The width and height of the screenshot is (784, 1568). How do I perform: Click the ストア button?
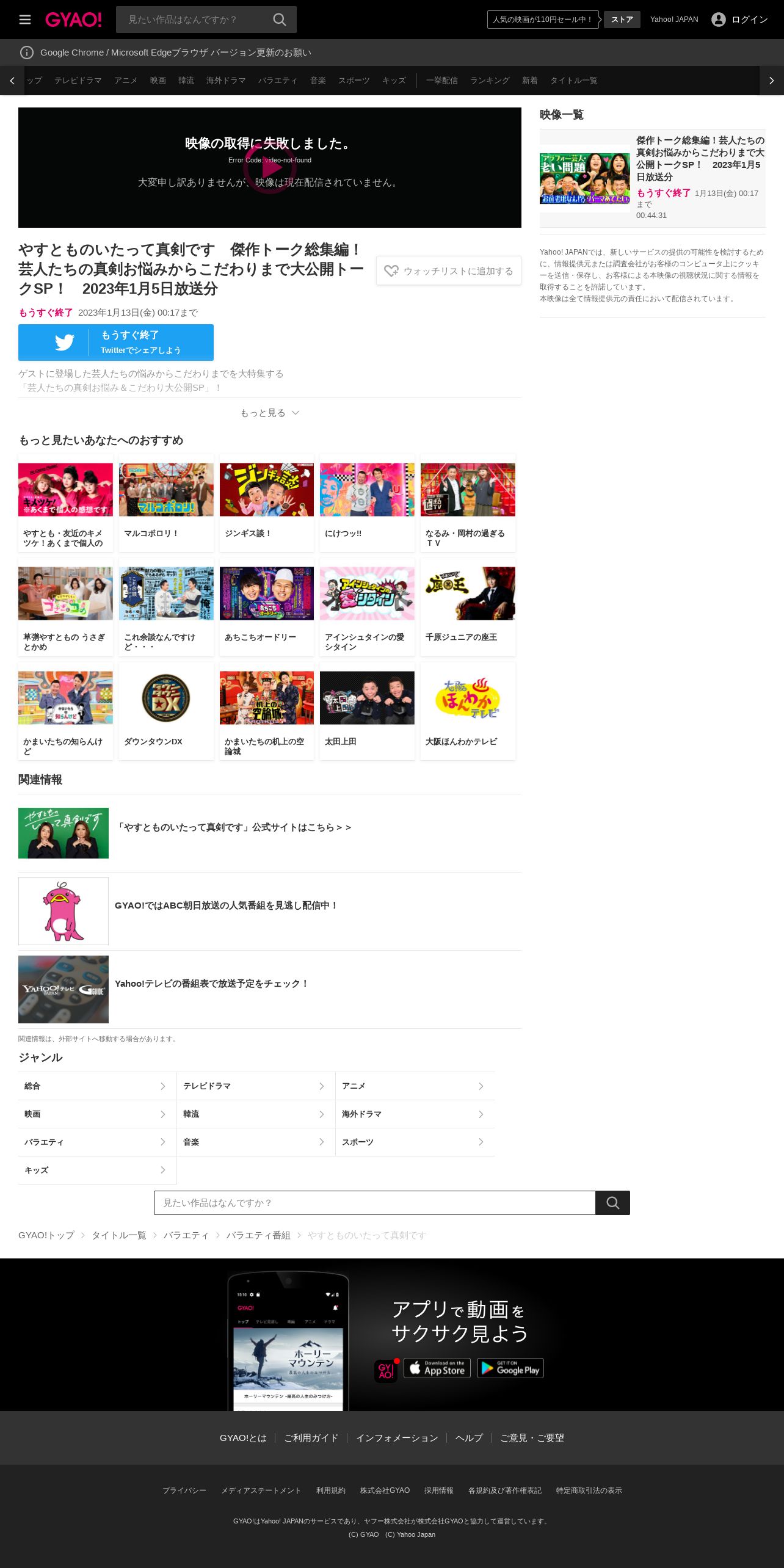622,20
